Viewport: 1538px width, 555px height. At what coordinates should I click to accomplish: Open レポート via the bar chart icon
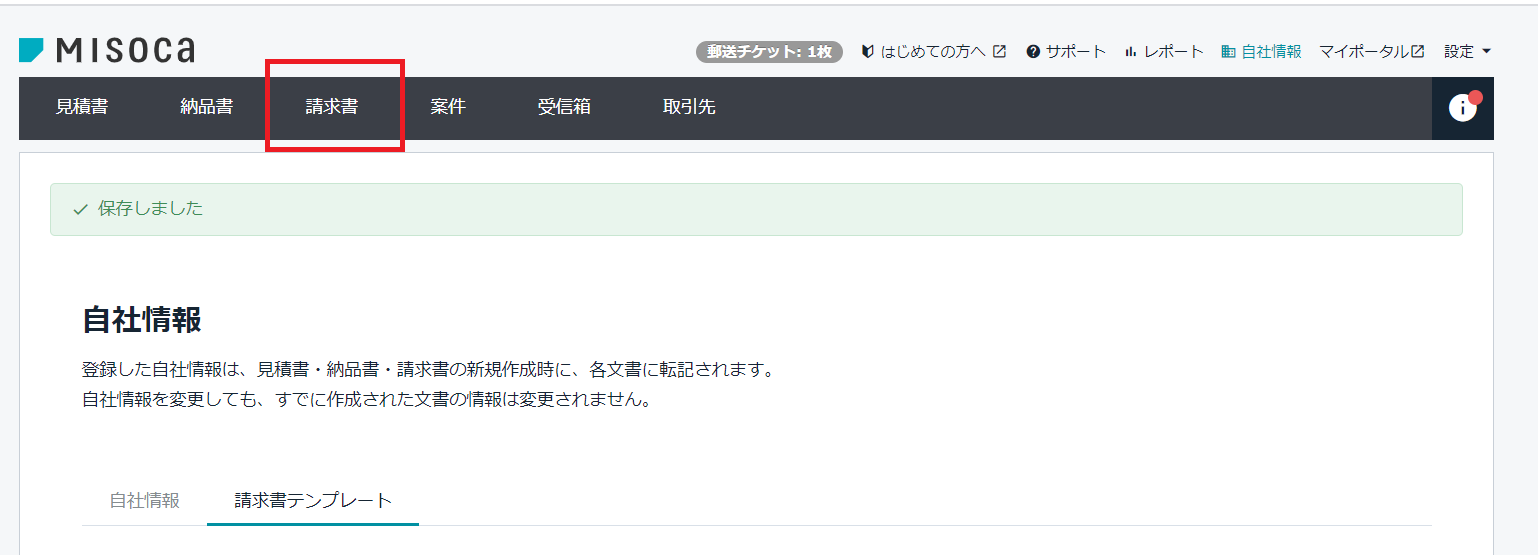pyautogui.click(x=1131, y=52)
